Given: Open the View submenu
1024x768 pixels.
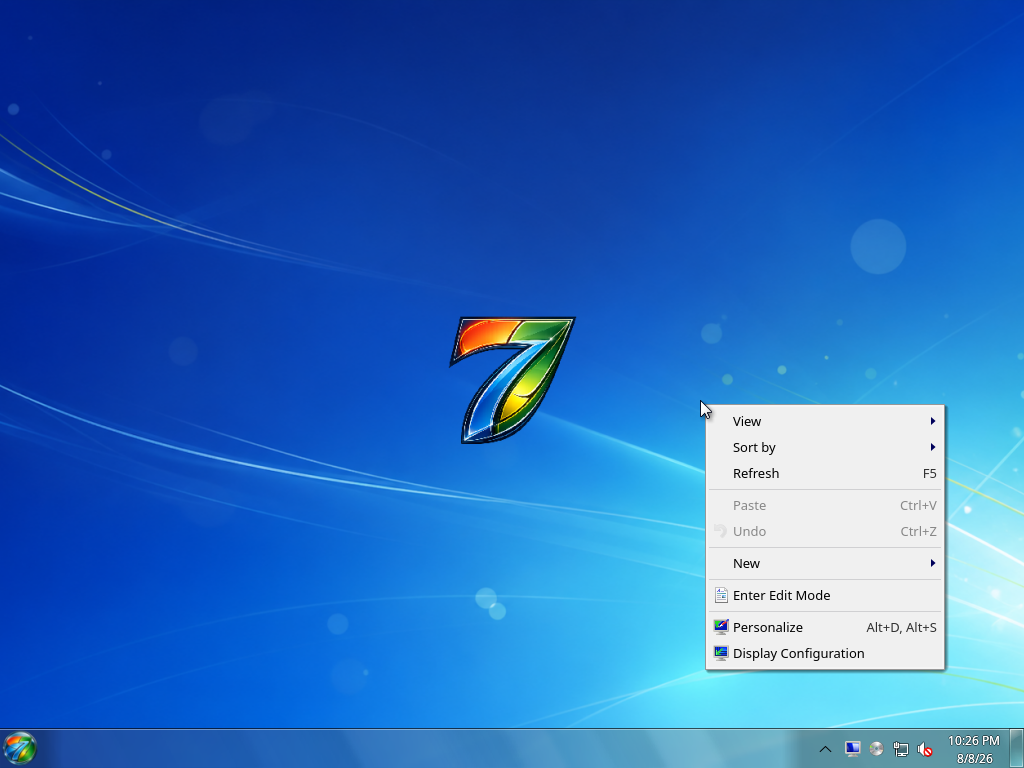Looking at the screenshot, I should click(x=825, y=421).
